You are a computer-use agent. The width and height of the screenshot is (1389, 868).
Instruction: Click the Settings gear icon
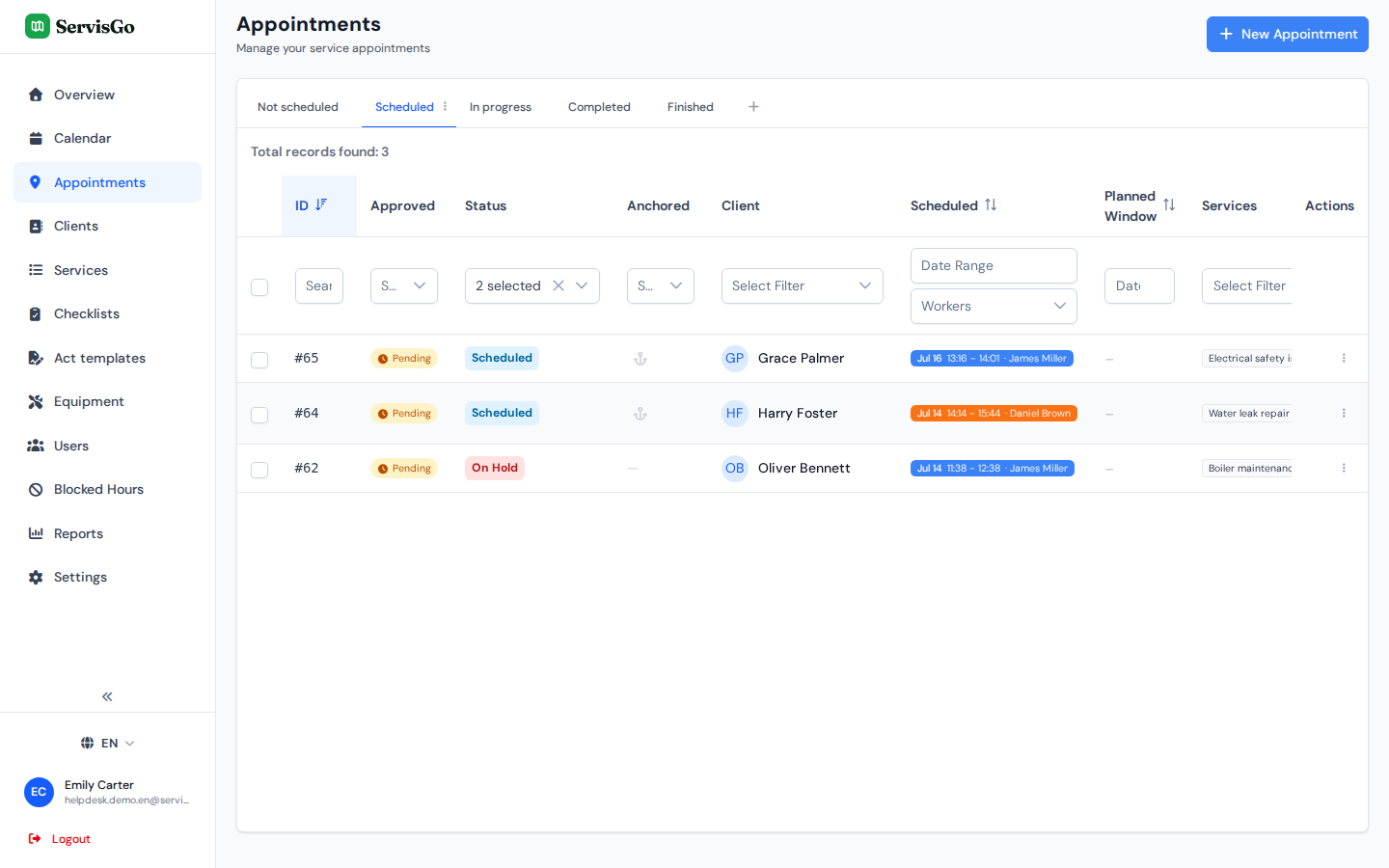[36, 577]
